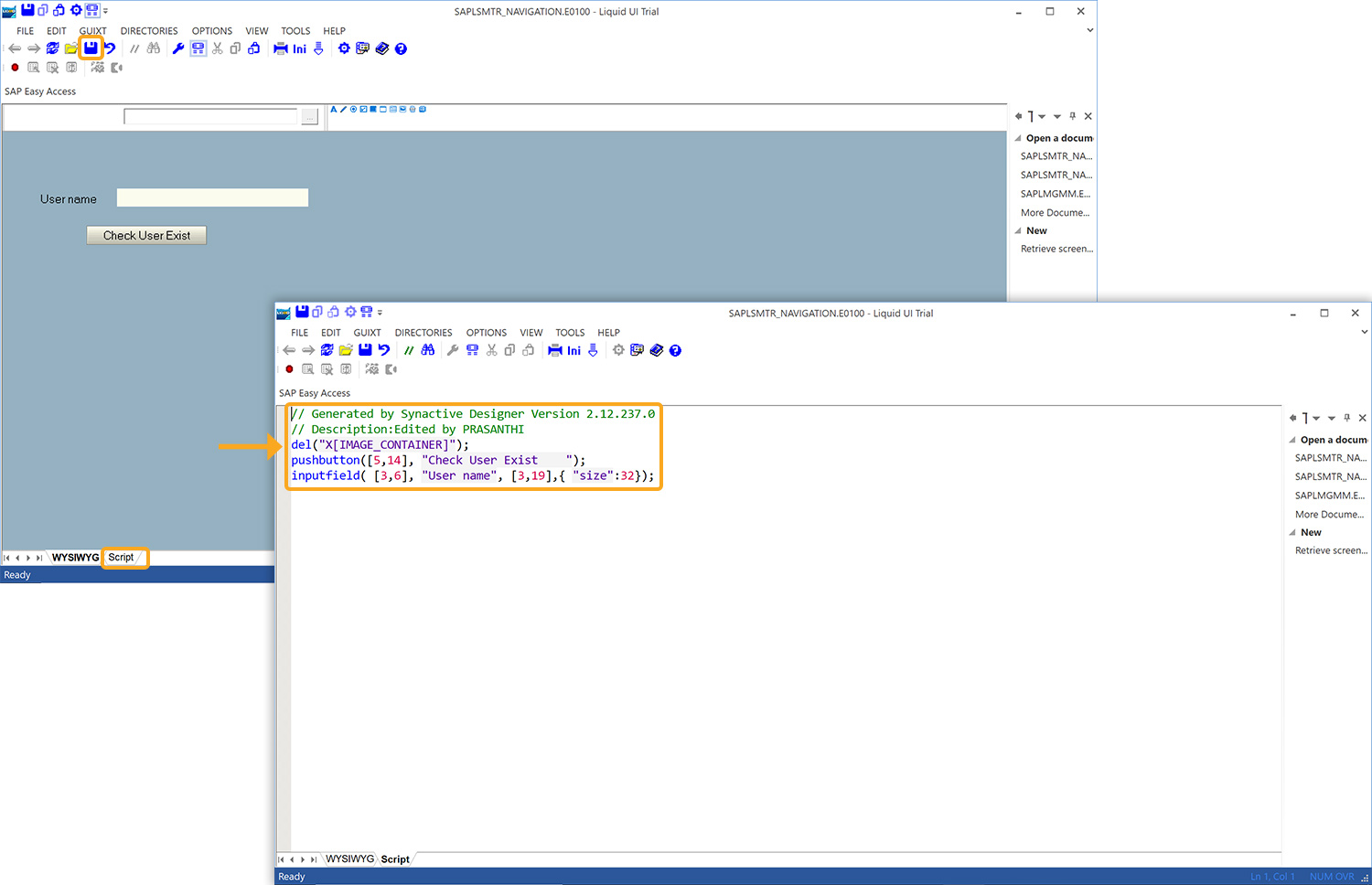The image size is (1372, 885).
Task: Open 'More Docume...' link in the WYSIWYG window panel
Action: click(1055, 213)
